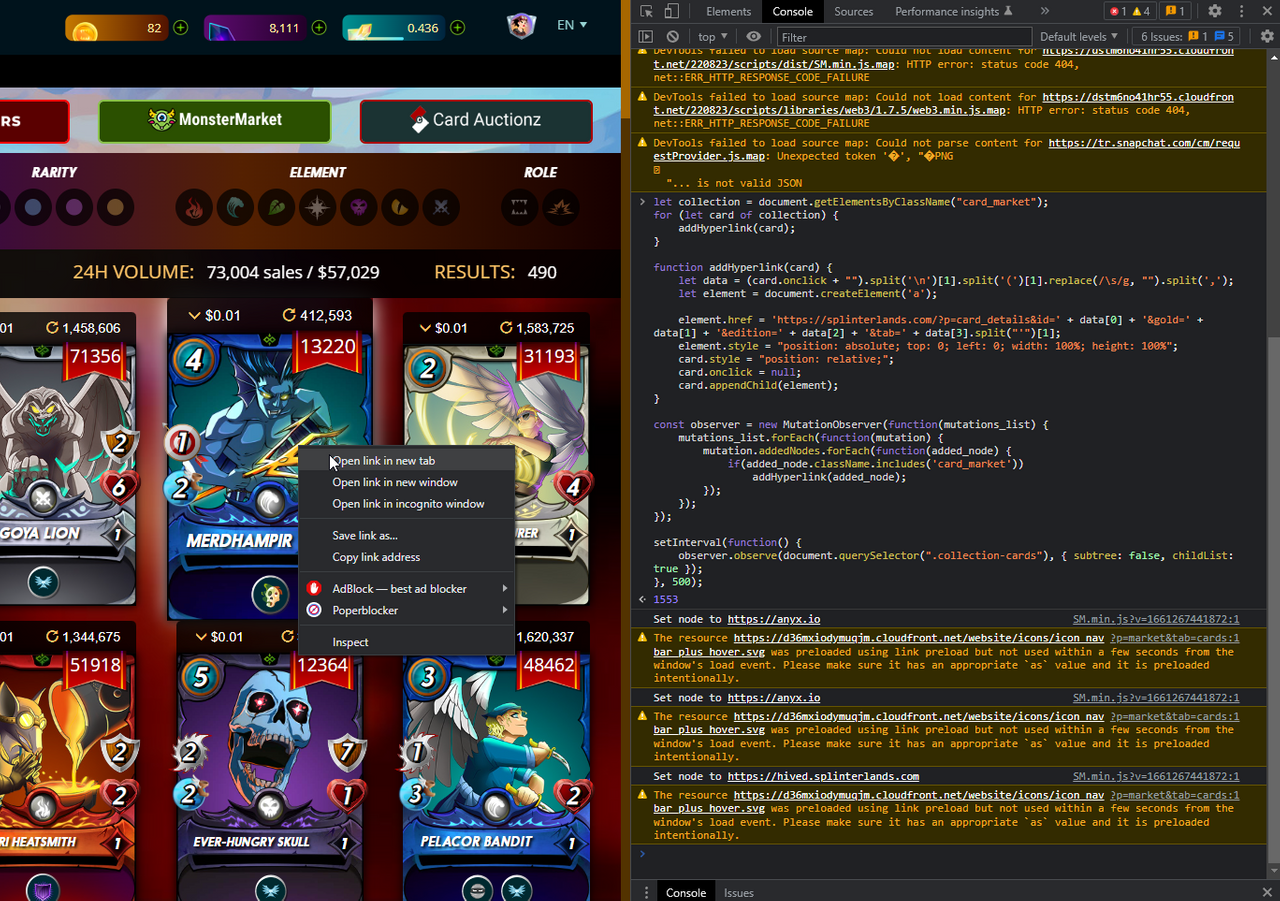Select Save link as from context menu
This screenshot has height=901, width=1280.
(x=407, y=536)
